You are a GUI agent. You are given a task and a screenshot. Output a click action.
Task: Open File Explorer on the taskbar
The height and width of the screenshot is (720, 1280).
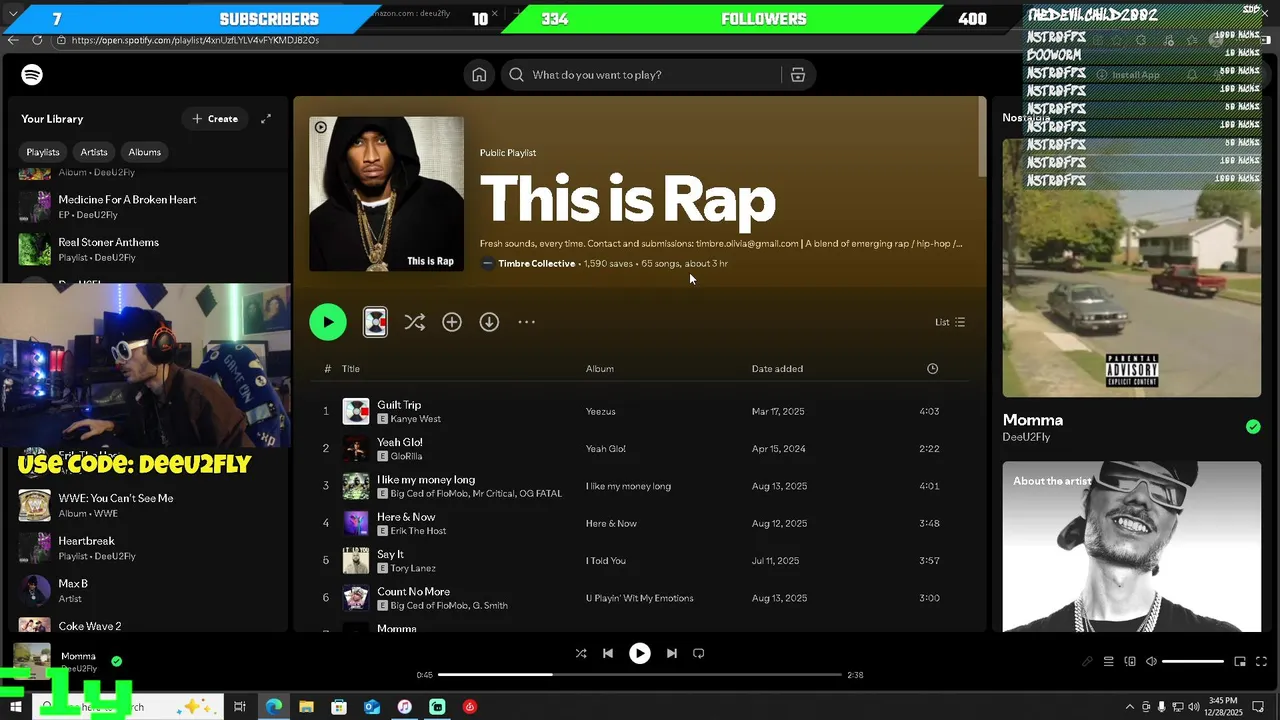click(306, 707)
